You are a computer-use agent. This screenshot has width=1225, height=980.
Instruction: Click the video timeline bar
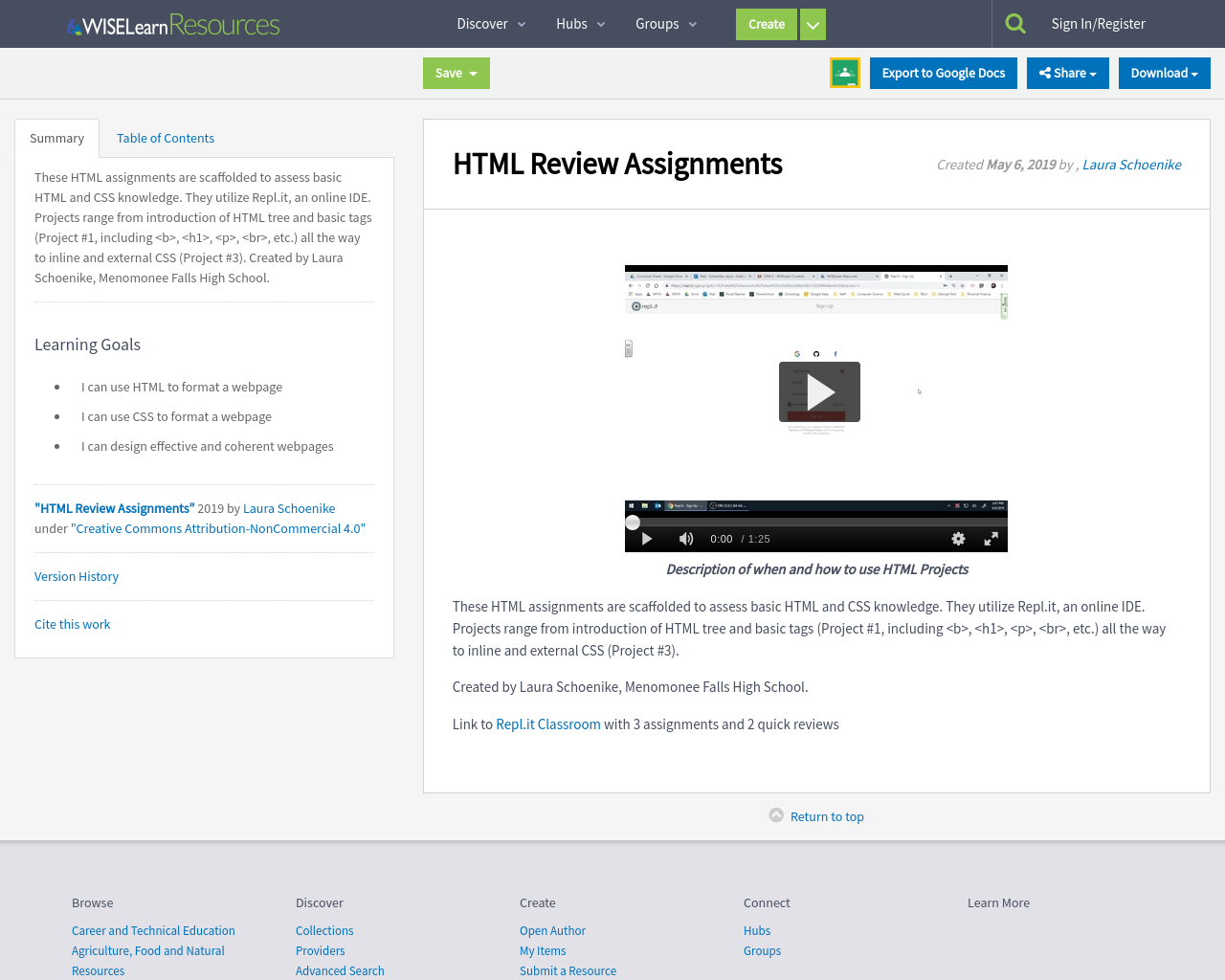tap(816, 523)
